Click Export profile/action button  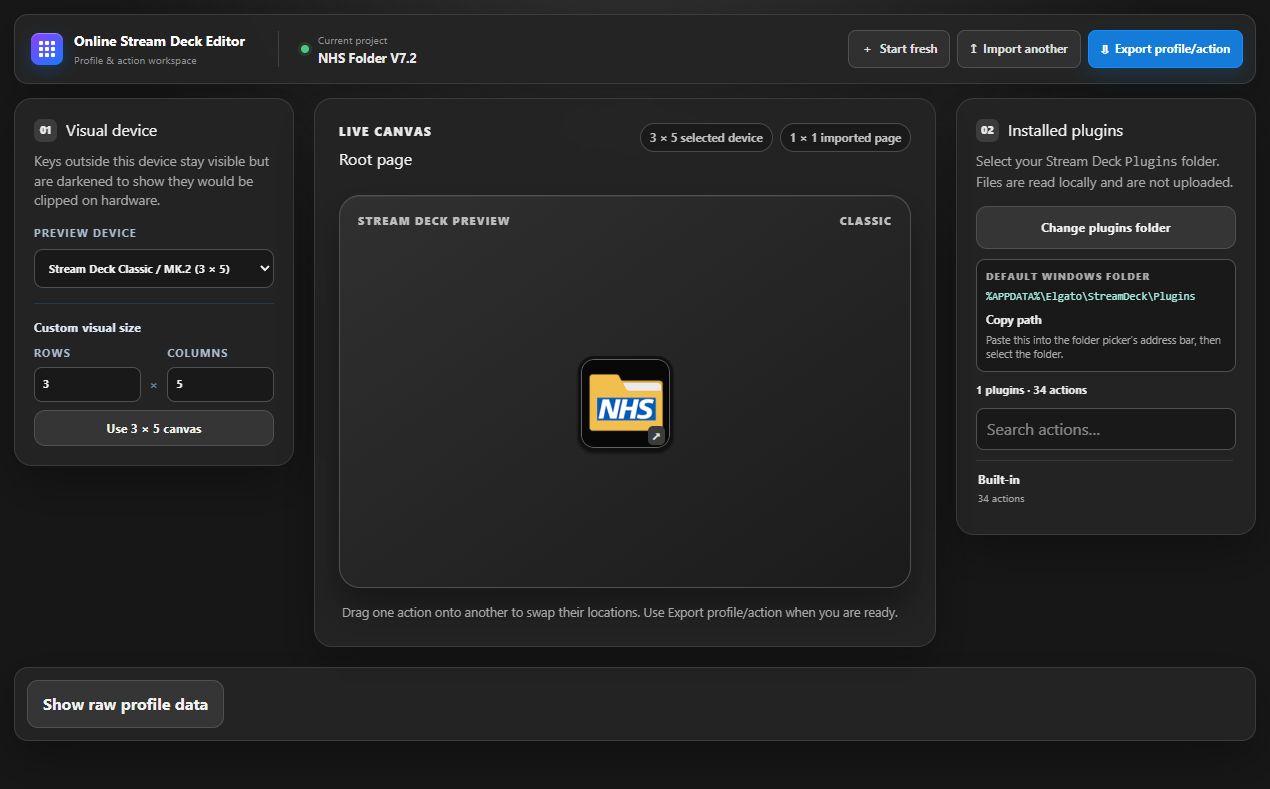click(1165, 49)
